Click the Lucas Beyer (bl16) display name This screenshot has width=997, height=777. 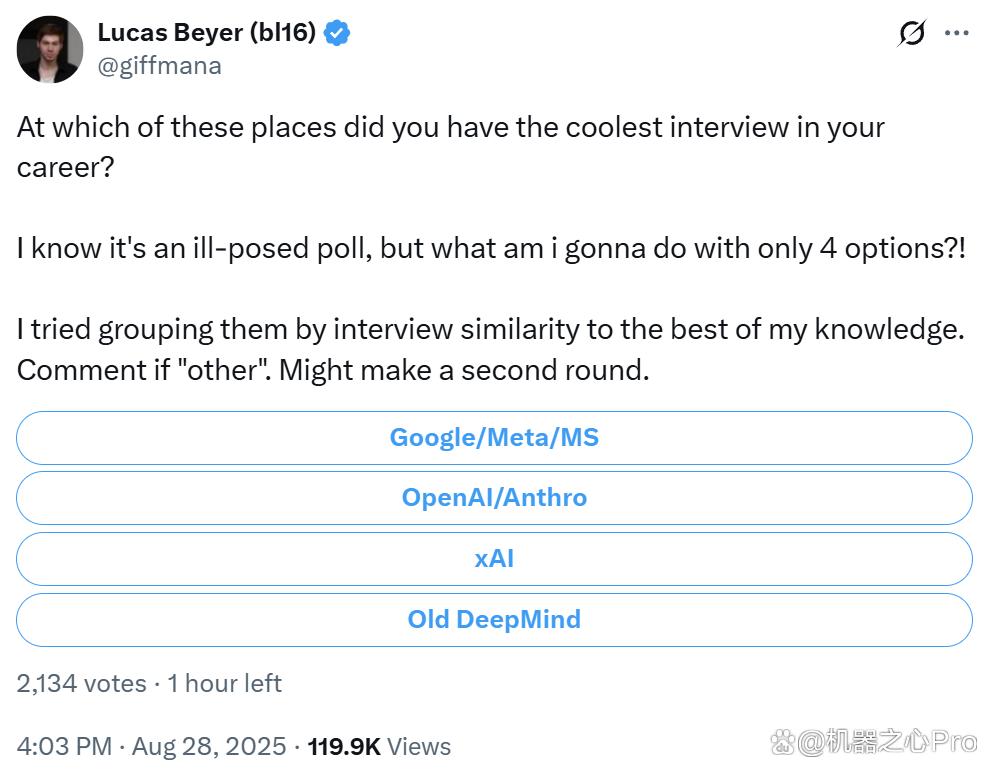pyautogui.click(x=207, y=32)
